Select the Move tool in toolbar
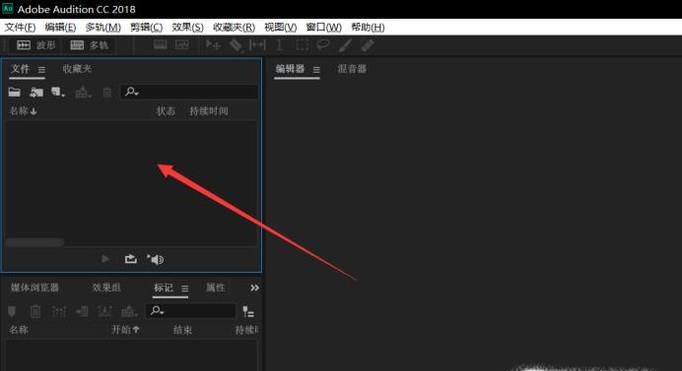The image size is (682, 371). click(213, 45)
